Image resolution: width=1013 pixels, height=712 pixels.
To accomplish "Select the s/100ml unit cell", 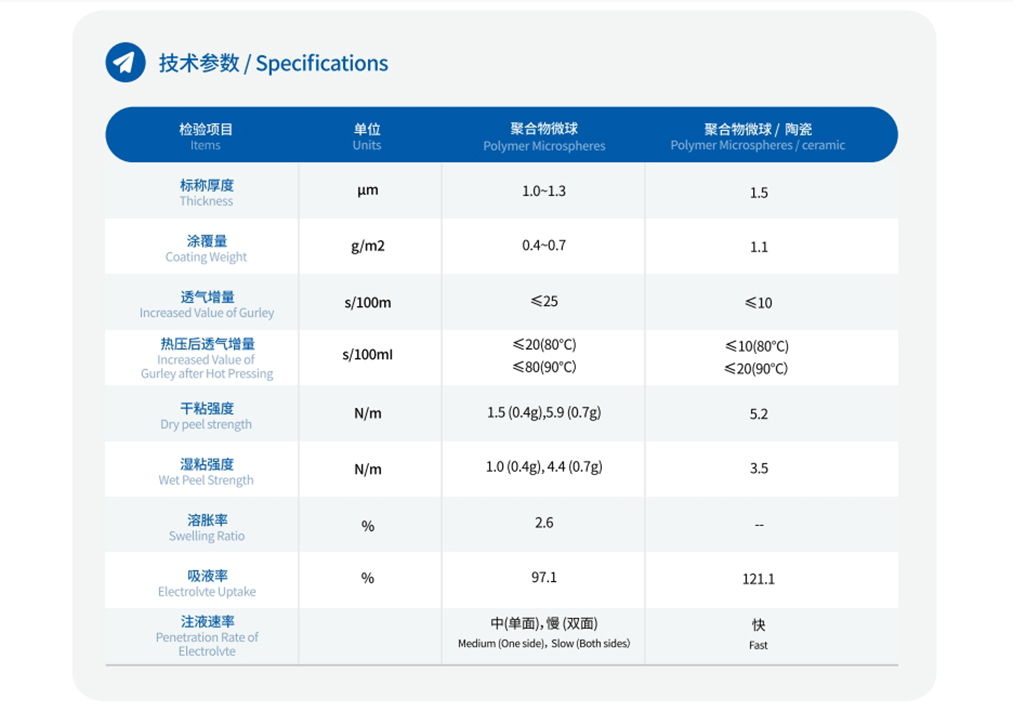I will (x=368, y=355).
